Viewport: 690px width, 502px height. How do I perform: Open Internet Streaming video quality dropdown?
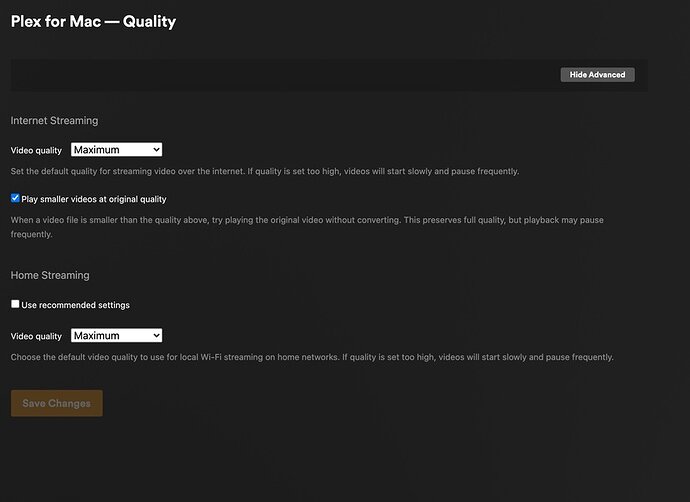[116, 150]
